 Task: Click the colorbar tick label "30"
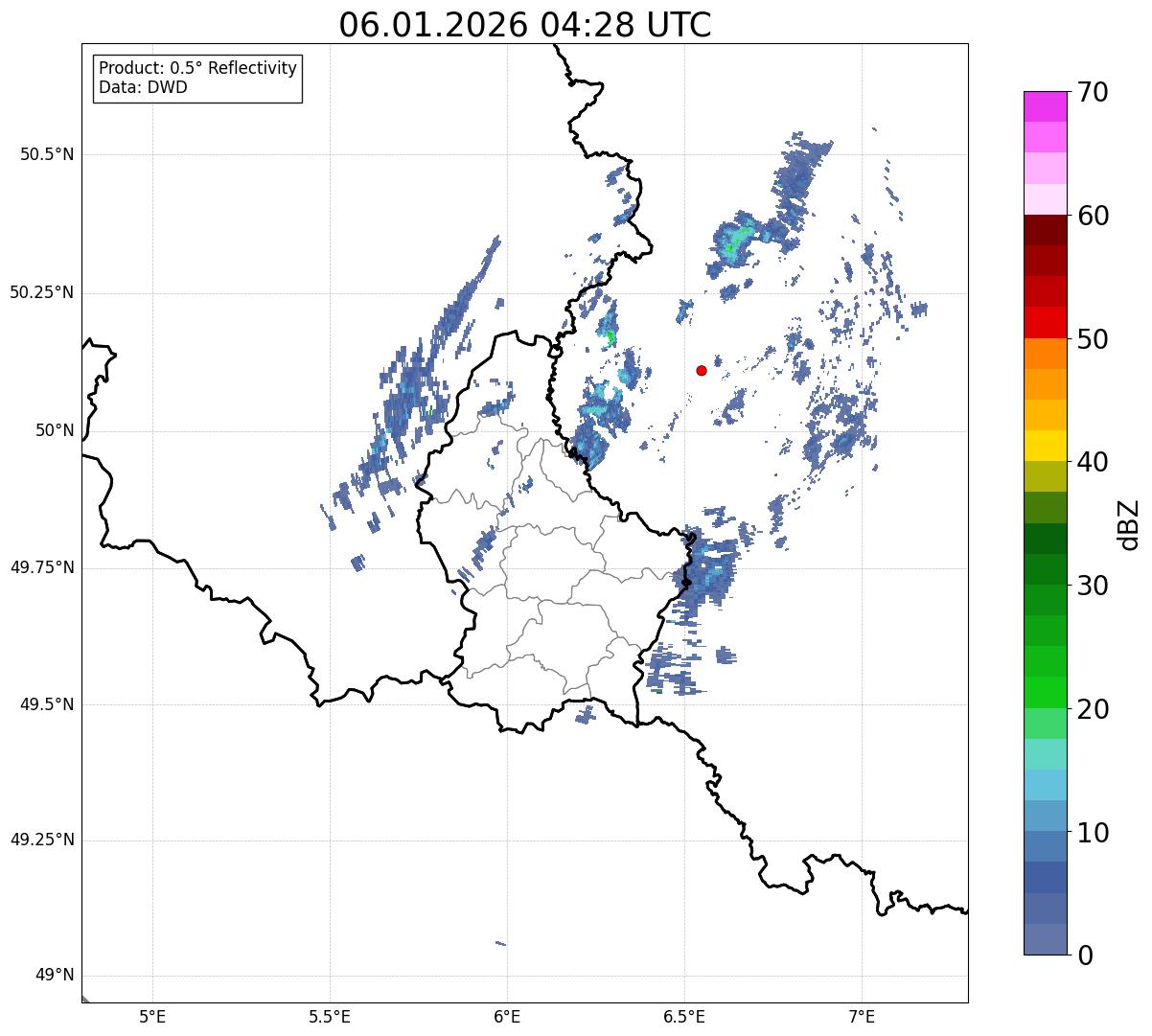tap(1093, 586)
